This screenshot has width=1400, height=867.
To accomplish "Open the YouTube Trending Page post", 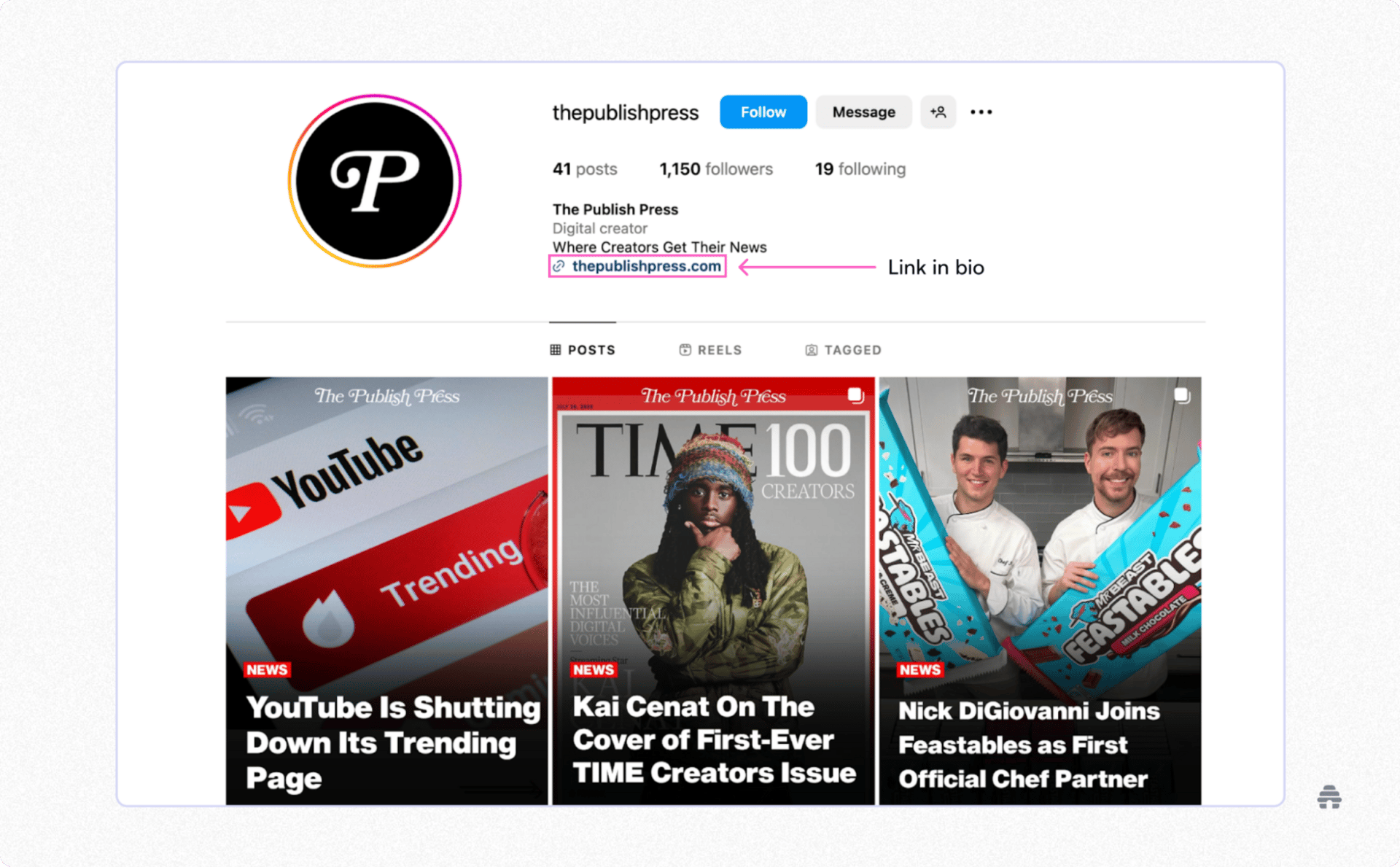I will [x=386, y=591].
